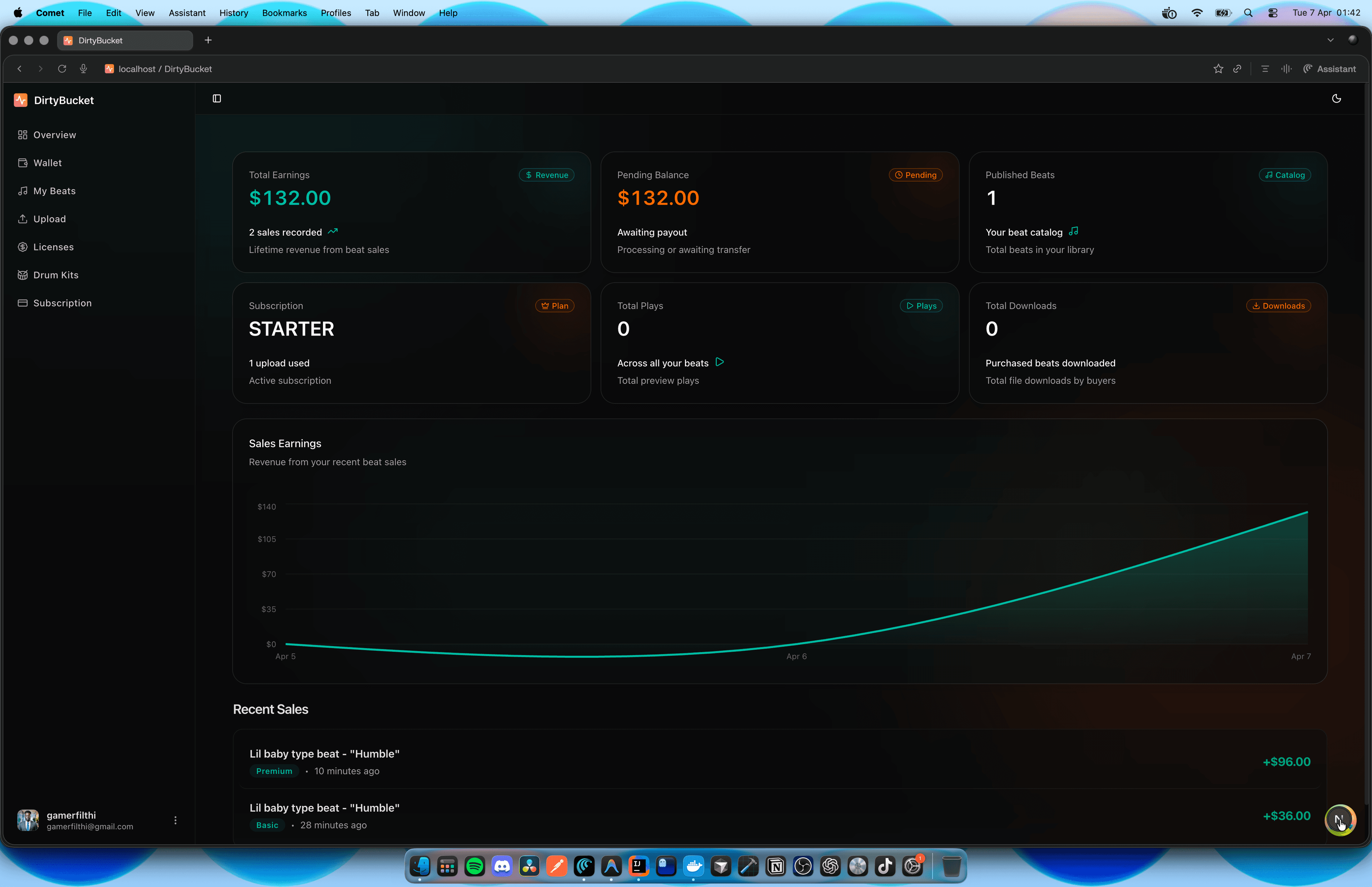Bookmark the page with the star icon
This screenshot has height=887, width=1372.
[x=1218, y=69]
